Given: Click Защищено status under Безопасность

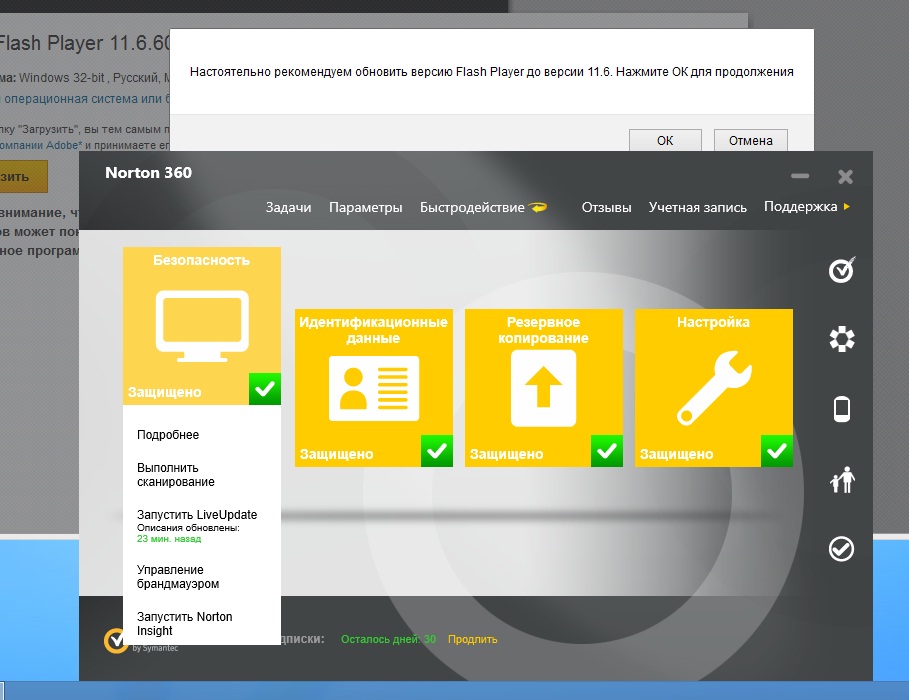Looking at the screenshot, I should 165,392.
